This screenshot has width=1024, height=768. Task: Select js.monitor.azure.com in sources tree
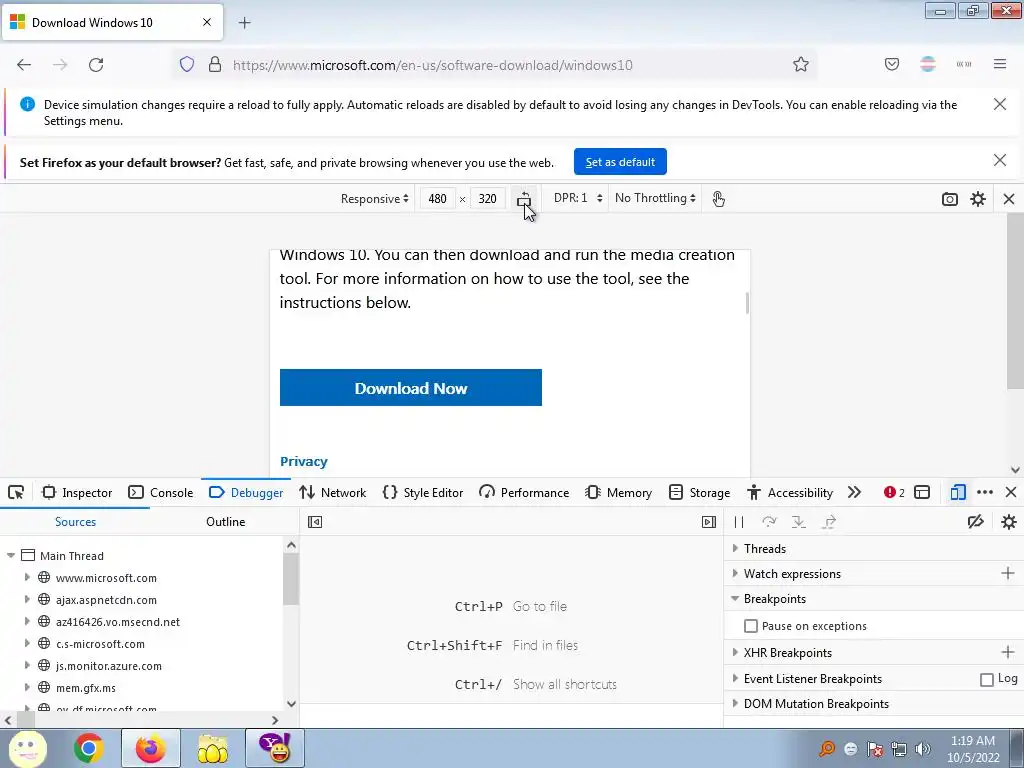point(108,666)
